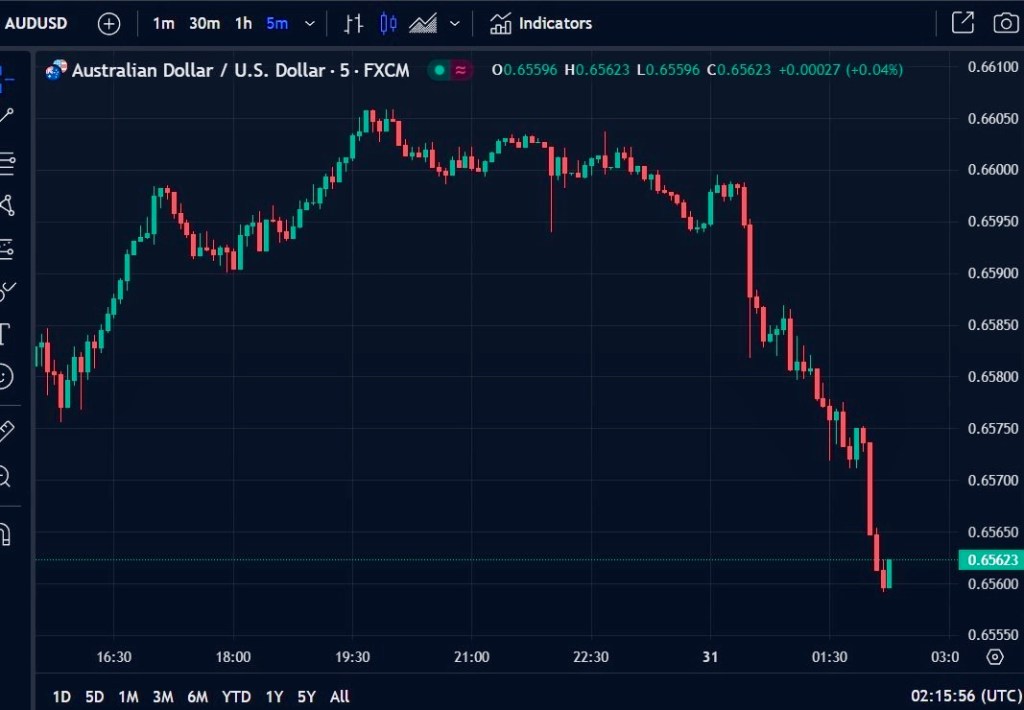Select the YTD date range
The height and width of the screenshot is (710, 1024).
236,696
